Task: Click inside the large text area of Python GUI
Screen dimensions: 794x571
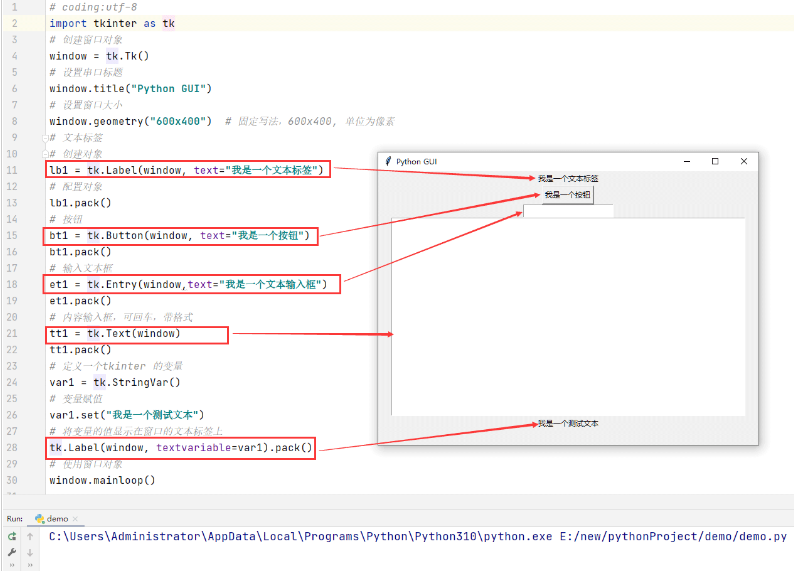Action: (x=568, y=317)
